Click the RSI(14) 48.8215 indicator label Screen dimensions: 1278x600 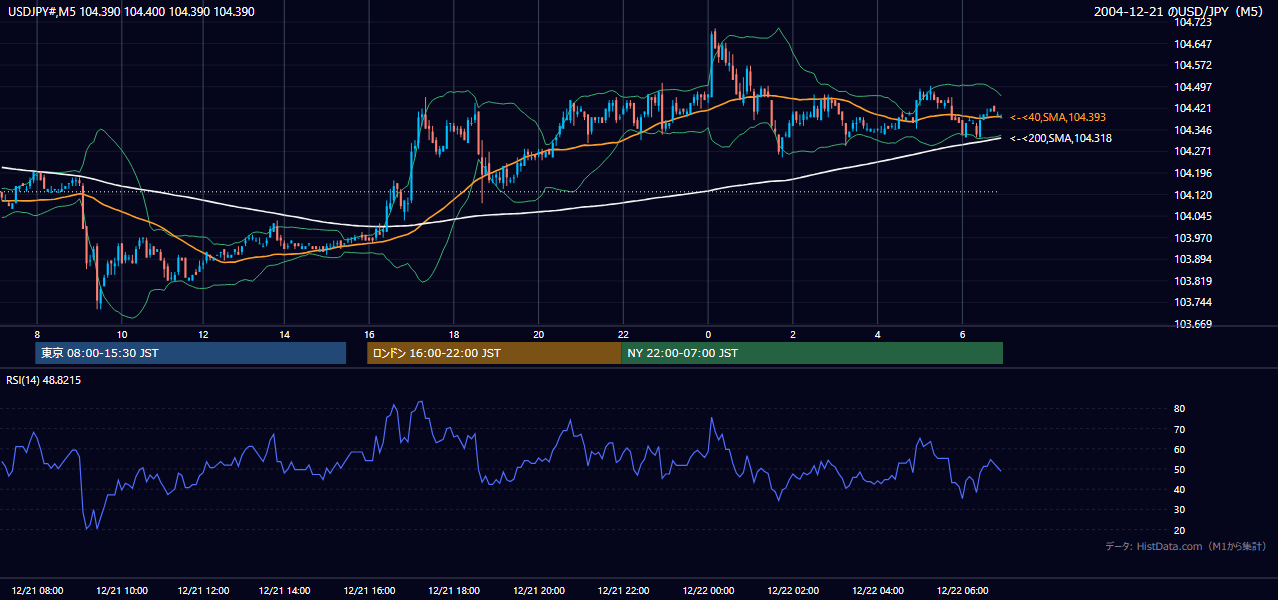[43, 380]
